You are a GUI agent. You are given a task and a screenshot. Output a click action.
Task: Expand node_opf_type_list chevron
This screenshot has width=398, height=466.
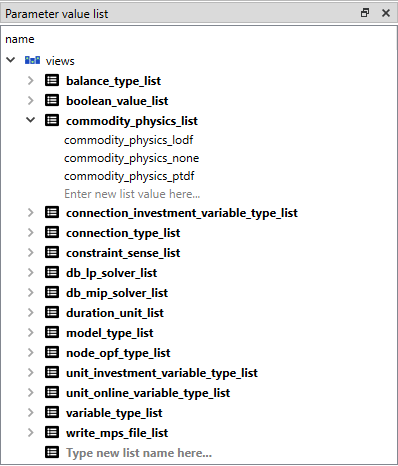pos(31,352)
